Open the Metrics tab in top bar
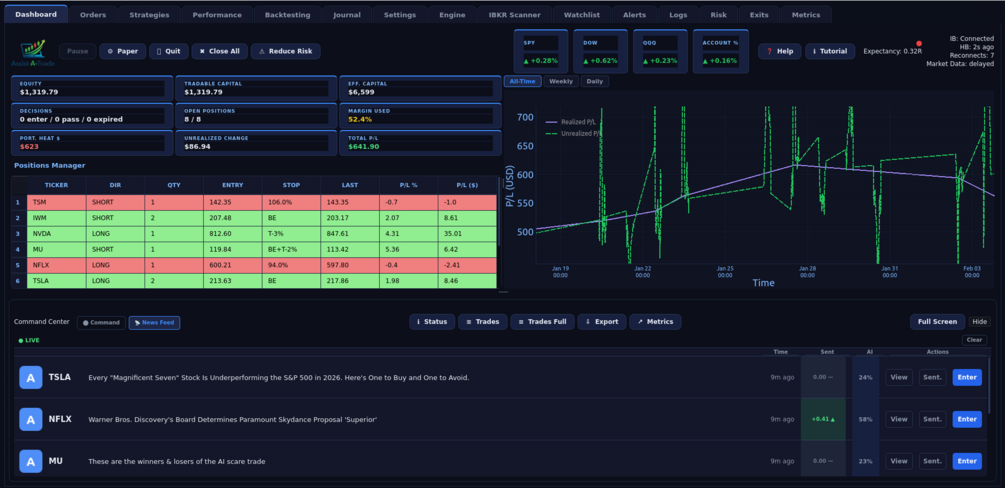The image size is (1005, 488). coord(806,15)
